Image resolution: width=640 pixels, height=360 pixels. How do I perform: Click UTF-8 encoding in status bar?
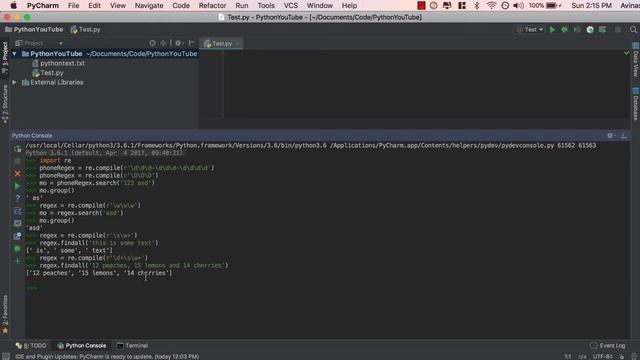tap(602, 356)
